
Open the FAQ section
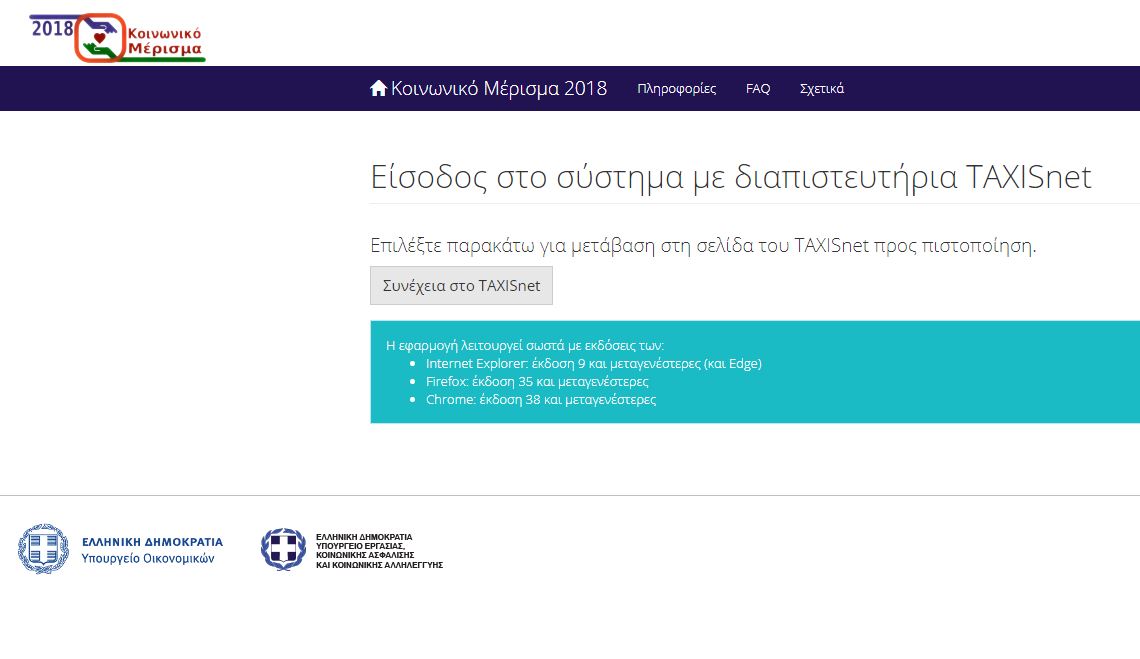tap(758, 89)
